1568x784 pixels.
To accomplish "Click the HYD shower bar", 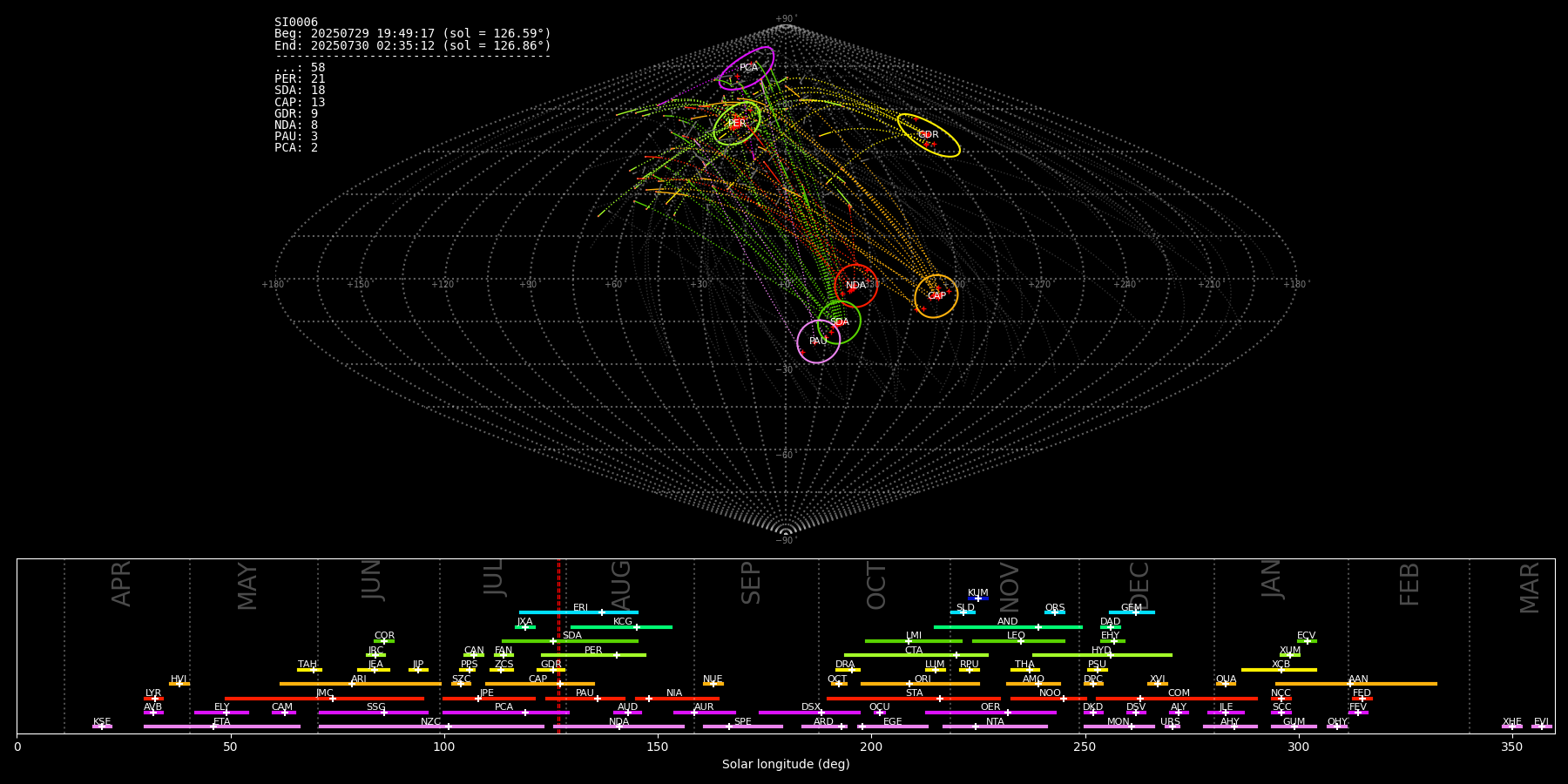I will (x=1102, y=655).
